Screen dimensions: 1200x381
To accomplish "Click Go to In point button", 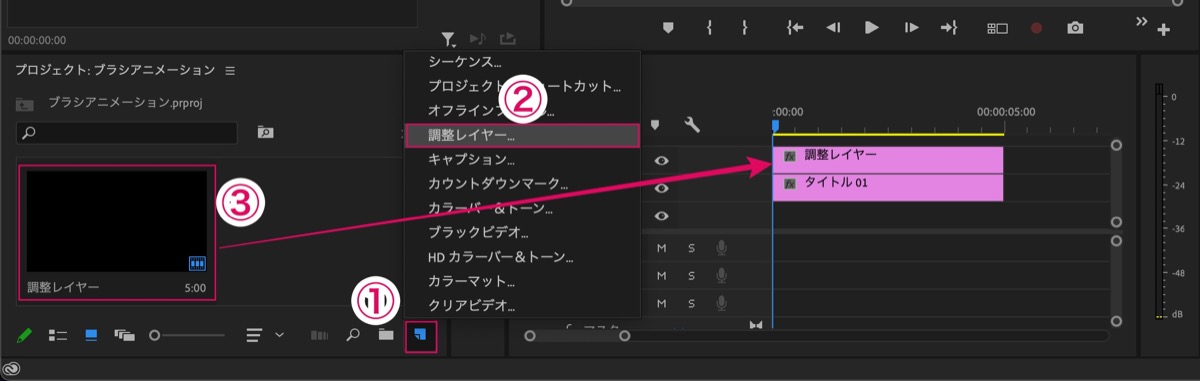I will [x=795, y=28].
